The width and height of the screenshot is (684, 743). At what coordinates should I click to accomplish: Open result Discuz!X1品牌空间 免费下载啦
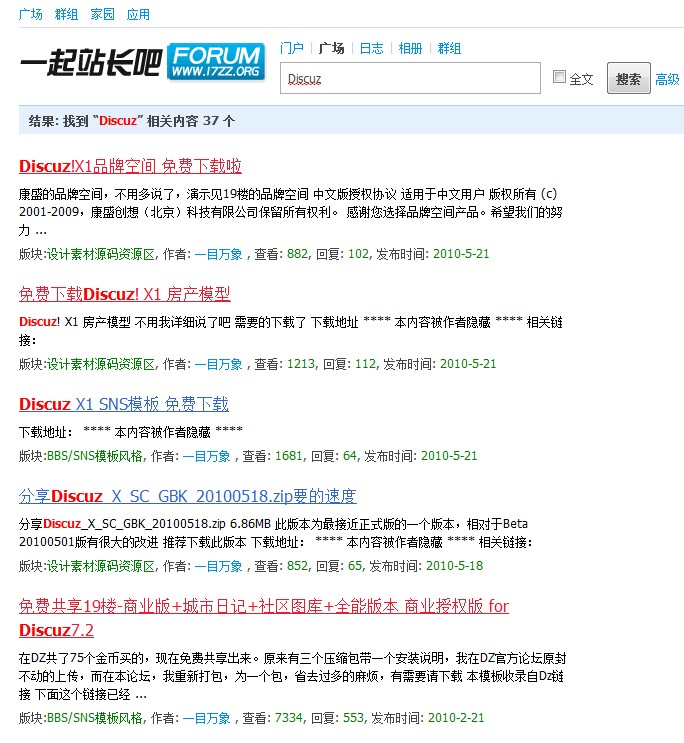point(130,166)
